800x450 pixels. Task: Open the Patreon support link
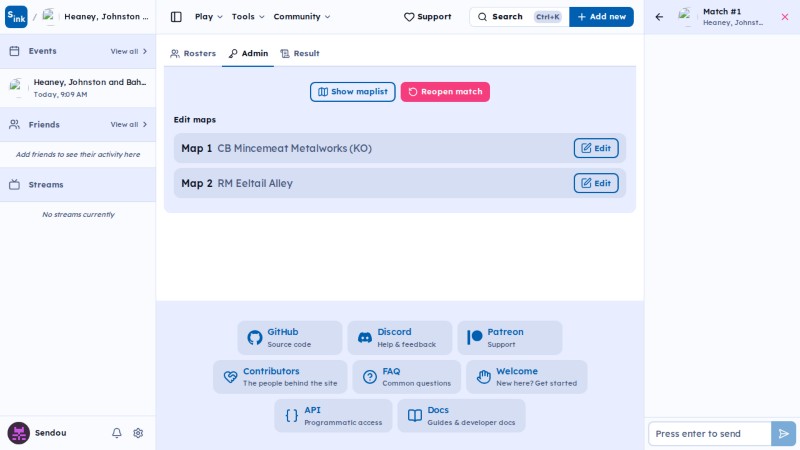[x=510, y=338]
